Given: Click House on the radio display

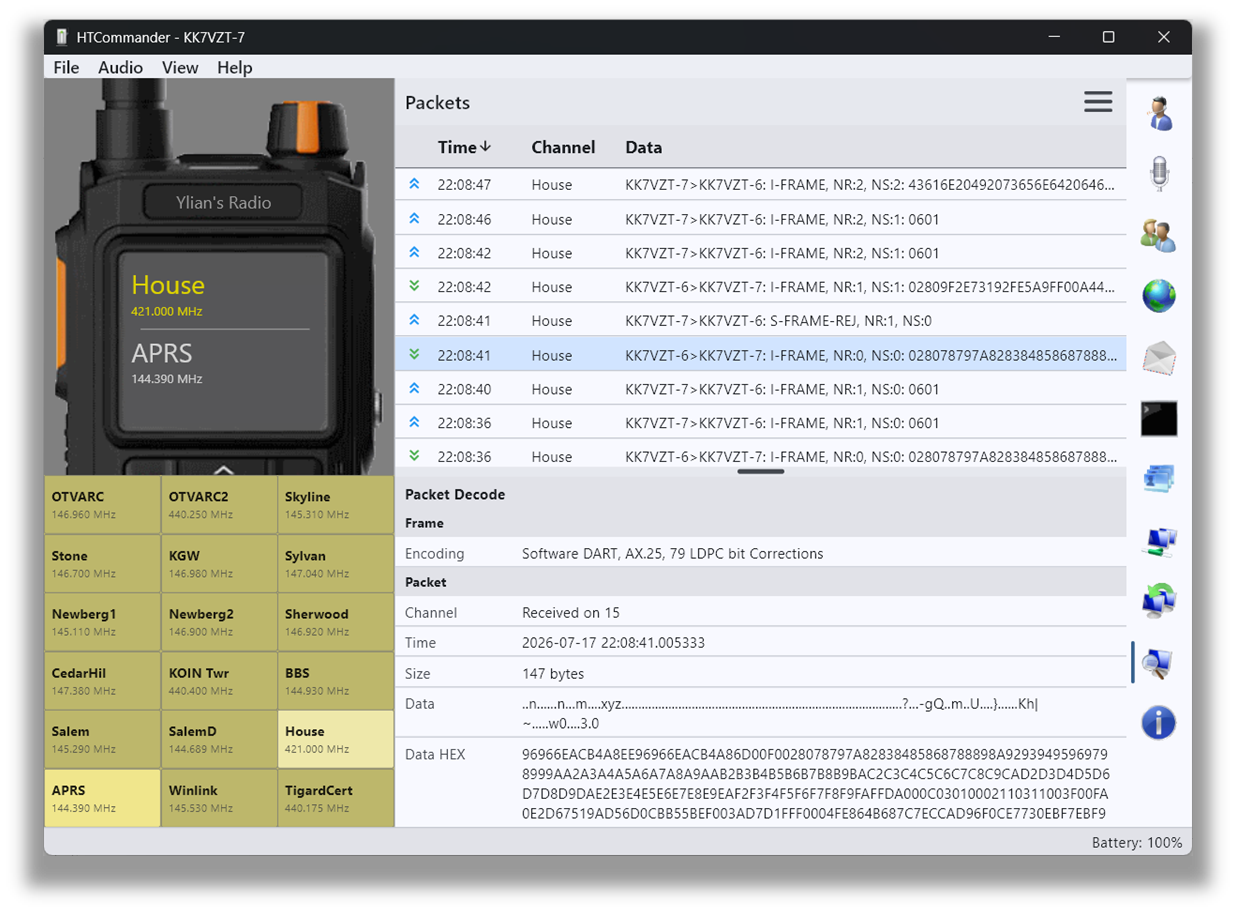Looking at the screenshot, I should click(x=168, y=285).
